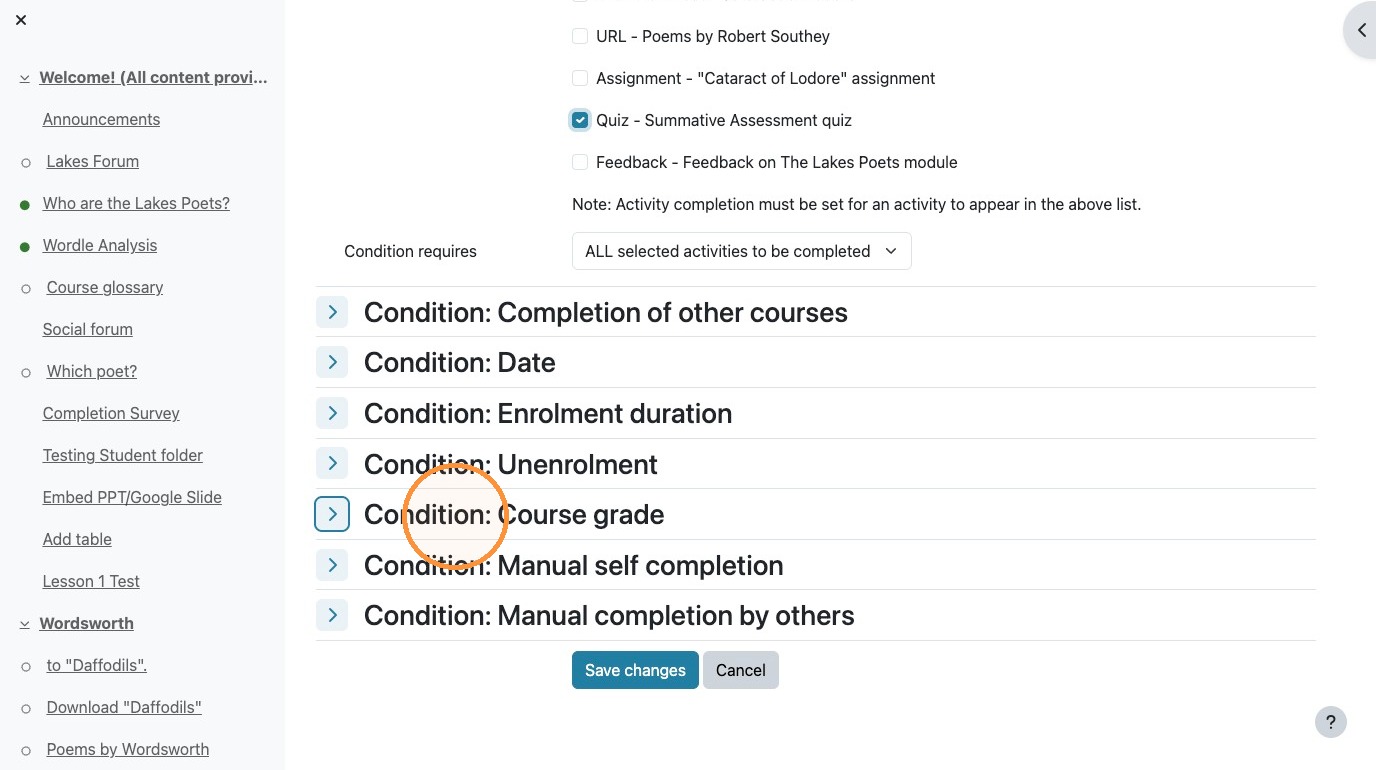Screen dimensions: 1376x770
Task: Check the Cataract of Lodore assignment checkbox
Action: [x=580, y=78]
